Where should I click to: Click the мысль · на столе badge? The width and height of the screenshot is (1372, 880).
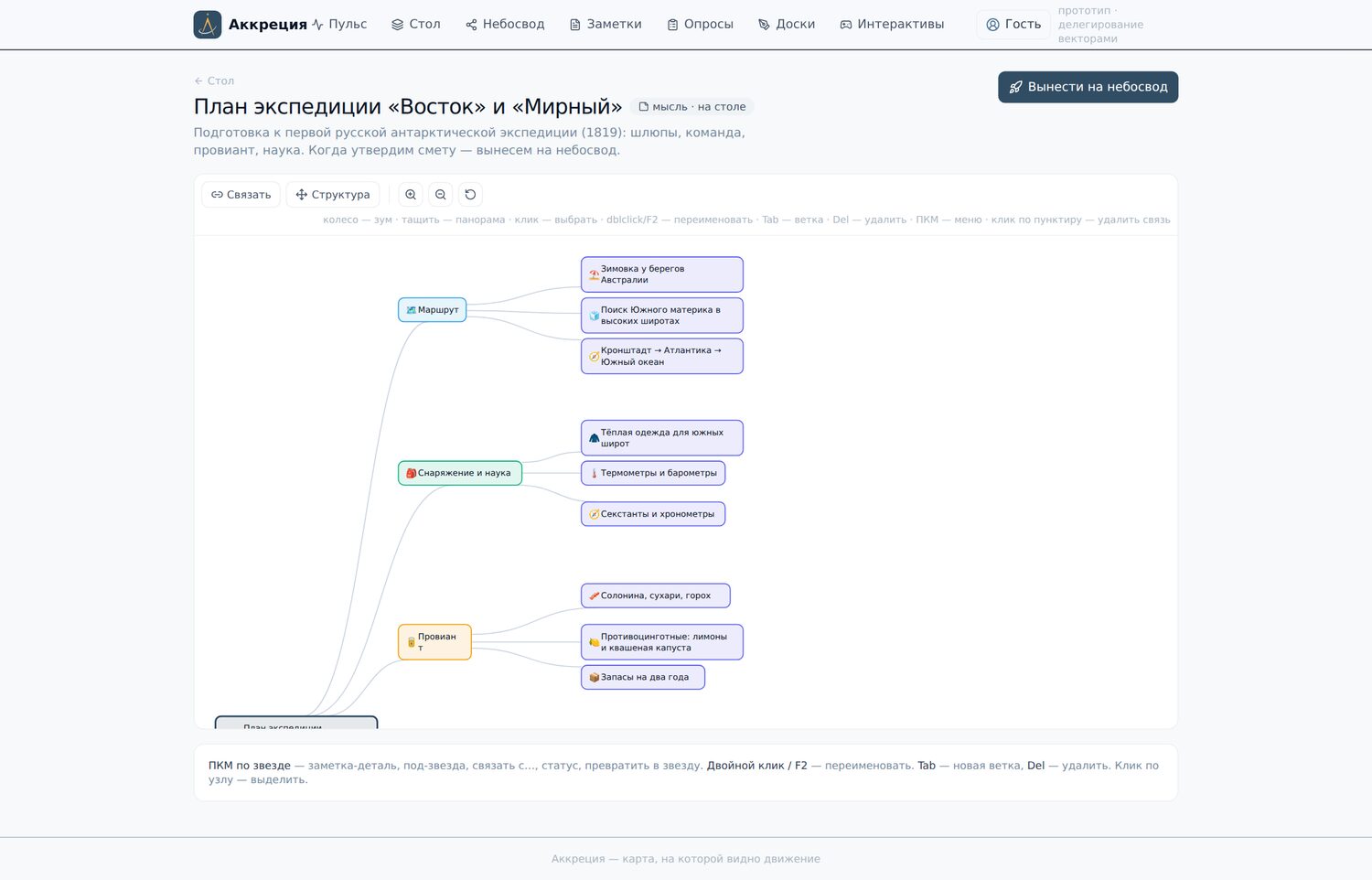coord(692,107)
